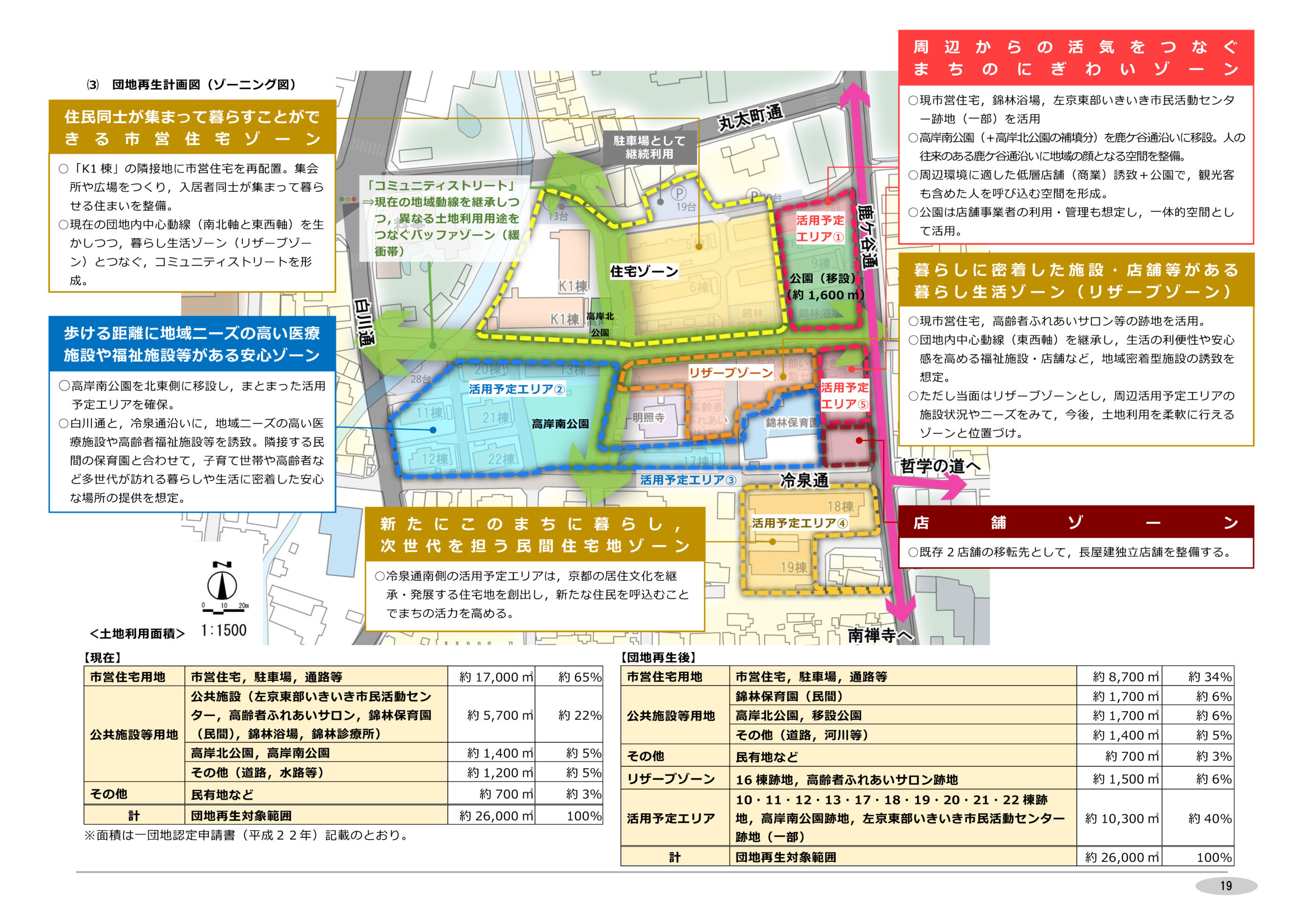The image size is (1307, 924).
Task: Click the 約 1,500 ㎡ cell
Action: coord(1119,779)
